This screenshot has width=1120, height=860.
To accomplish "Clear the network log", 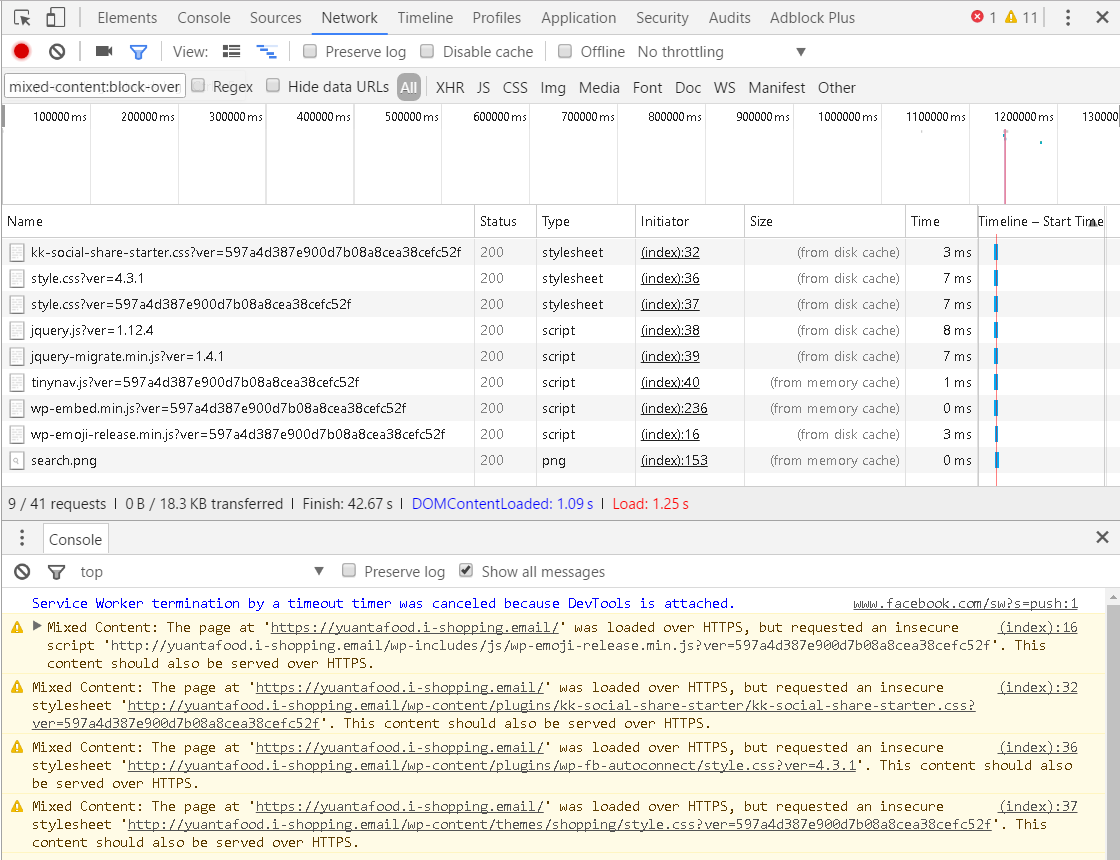I will pyautogui.click(x=57, y=51).
